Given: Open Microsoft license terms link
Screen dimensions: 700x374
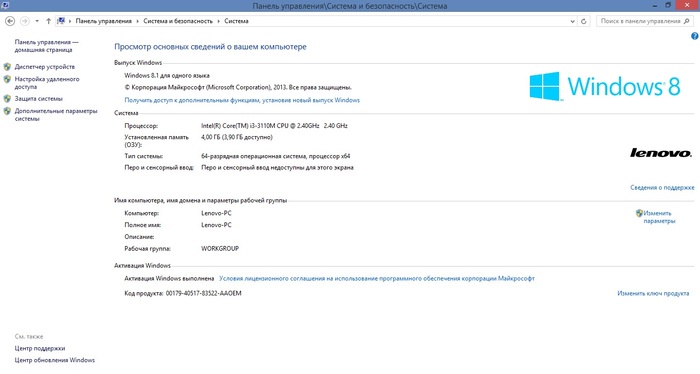Looking at the screenshot, I should click(x=377, y=278).
